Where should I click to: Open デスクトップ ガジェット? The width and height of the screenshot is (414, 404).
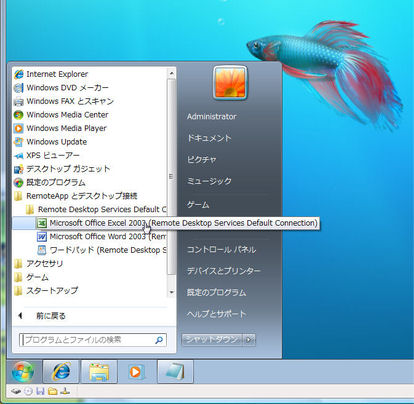coord(62,169)
